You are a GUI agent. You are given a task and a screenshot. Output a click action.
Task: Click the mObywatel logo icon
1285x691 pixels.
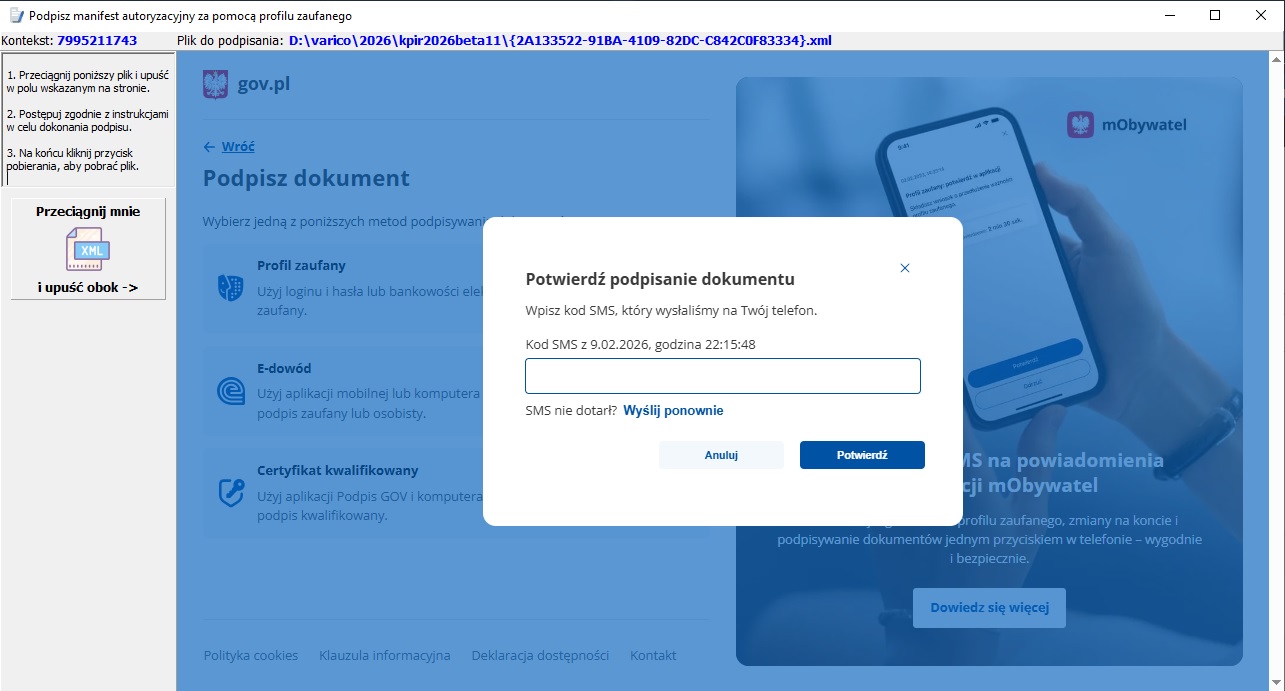[1080, 125]
